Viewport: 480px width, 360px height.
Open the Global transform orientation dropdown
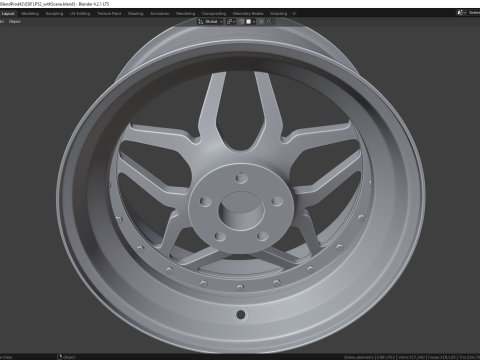pyautogui.click(x=210, y=22)
